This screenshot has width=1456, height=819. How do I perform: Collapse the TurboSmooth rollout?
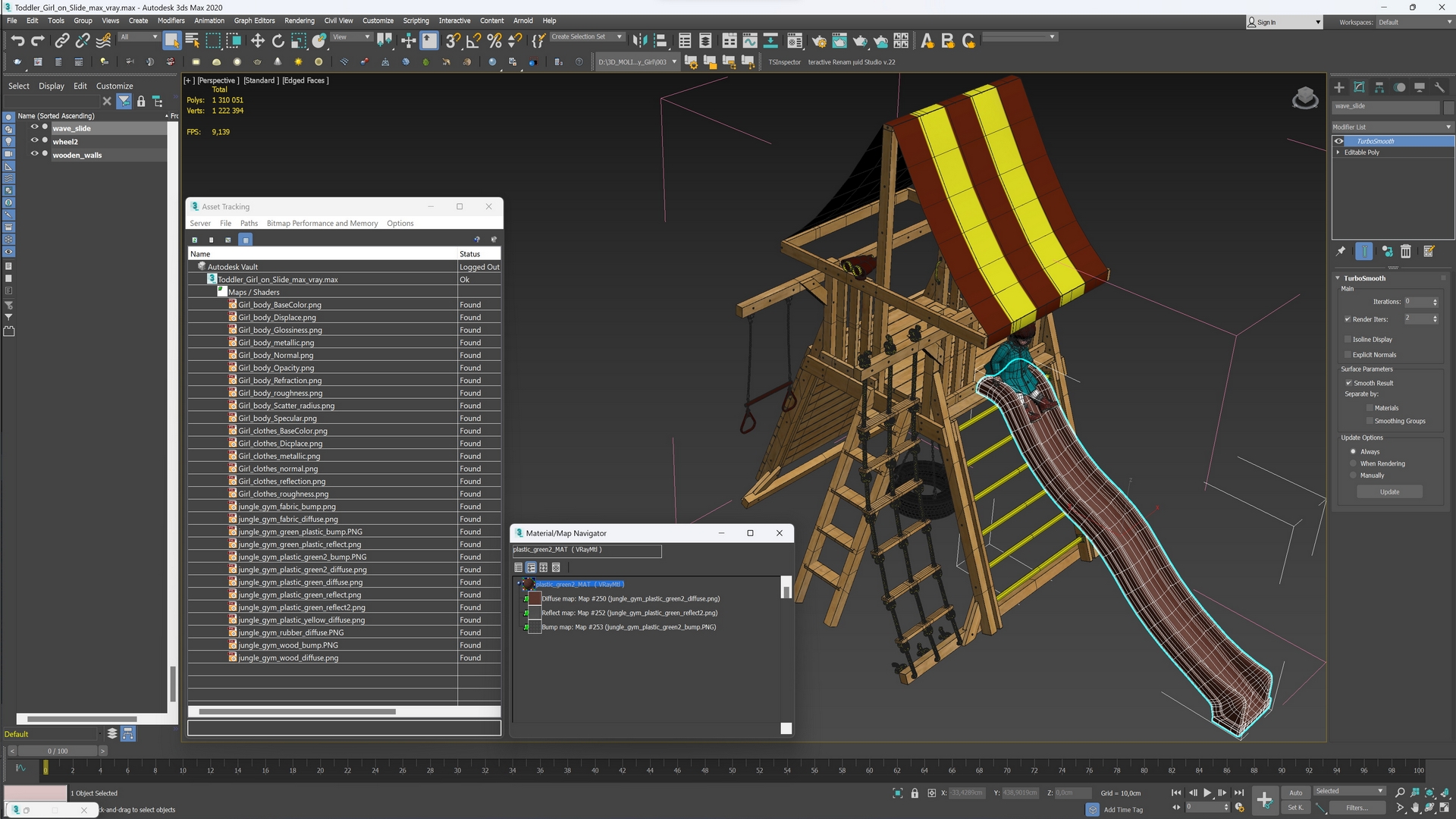[x=1338, y=278]
